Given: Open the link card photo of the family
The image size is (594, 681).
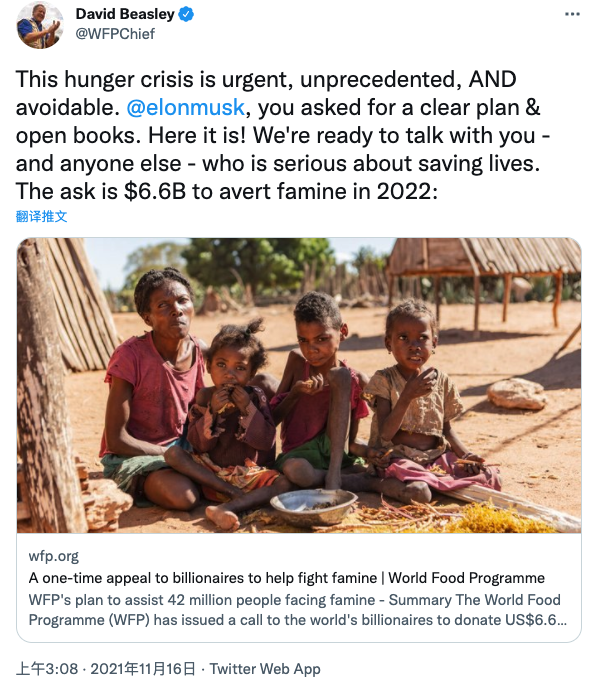Looking at the screenshot, I should 299,385.
